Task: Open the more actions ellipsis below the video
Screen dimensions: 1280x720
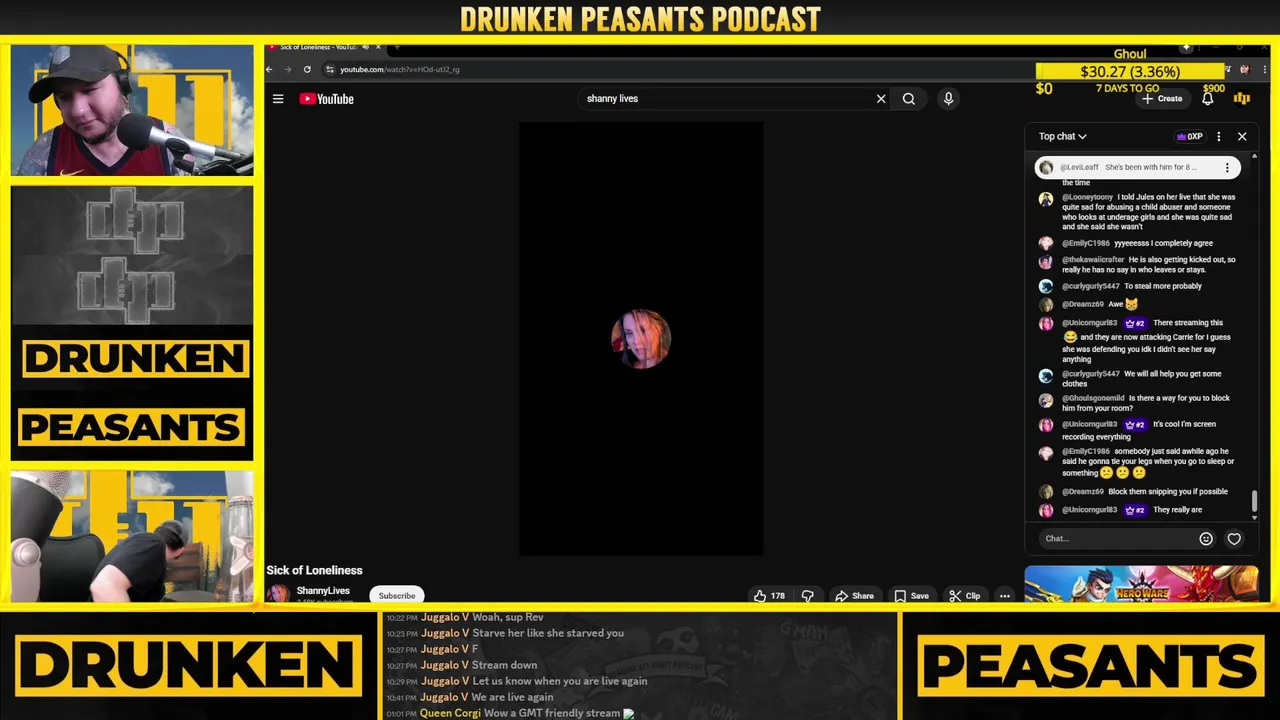Action: (1005, 596)
